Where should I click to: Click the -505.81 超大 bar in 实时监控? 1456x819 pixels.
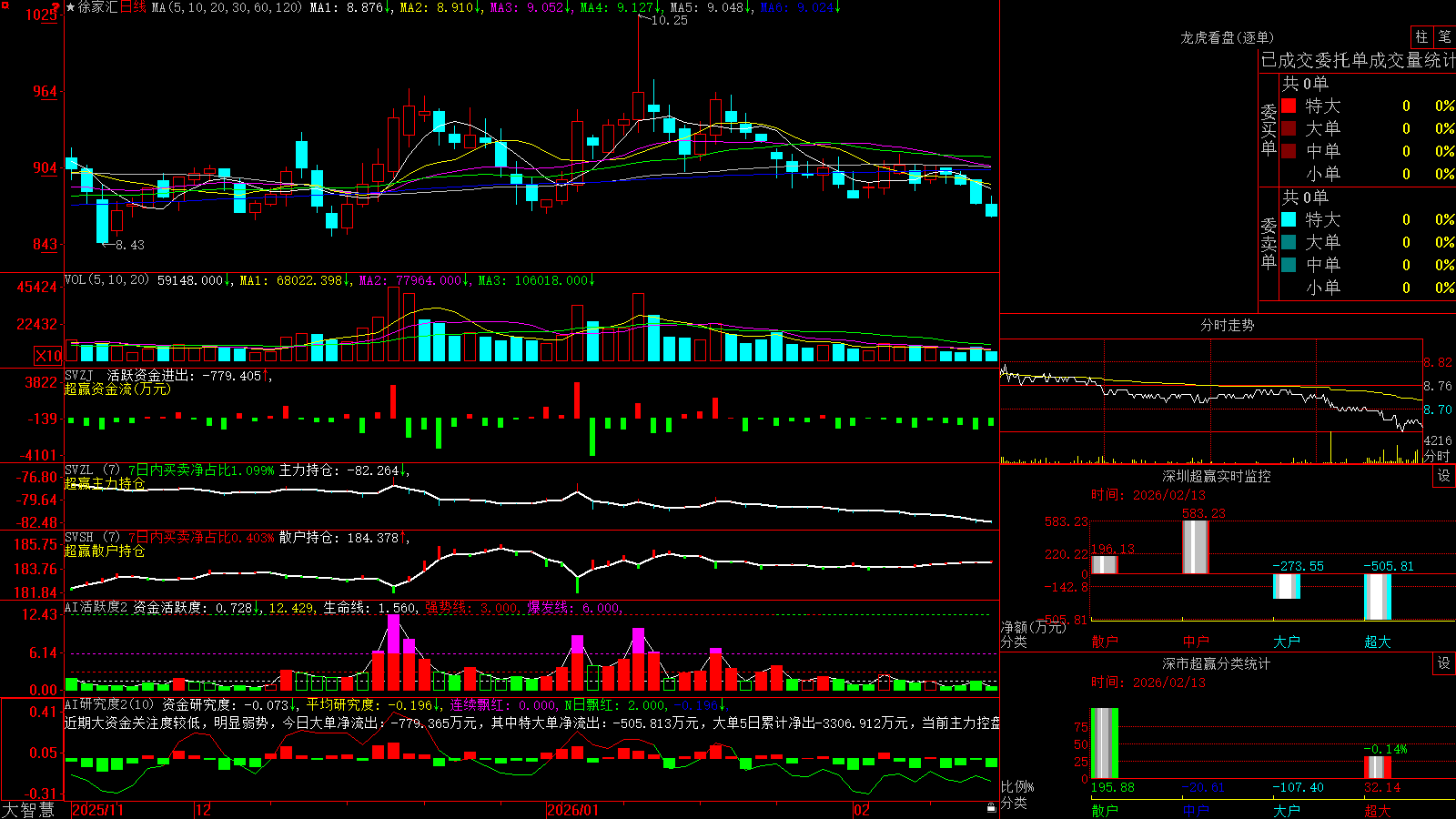pyautogui.click(x=1378, y=597)
